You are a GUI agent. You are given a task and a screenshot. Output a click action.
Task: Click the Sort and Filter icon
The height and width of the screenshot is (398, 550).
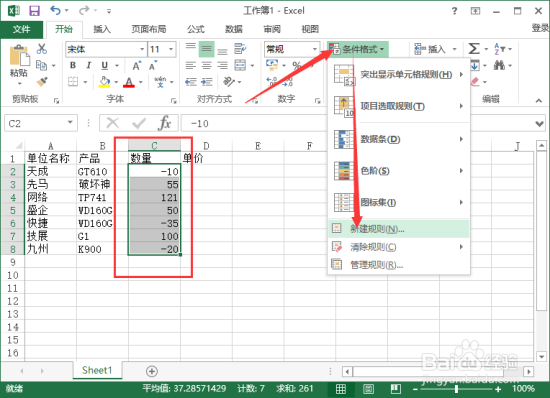tap(499, 49)
